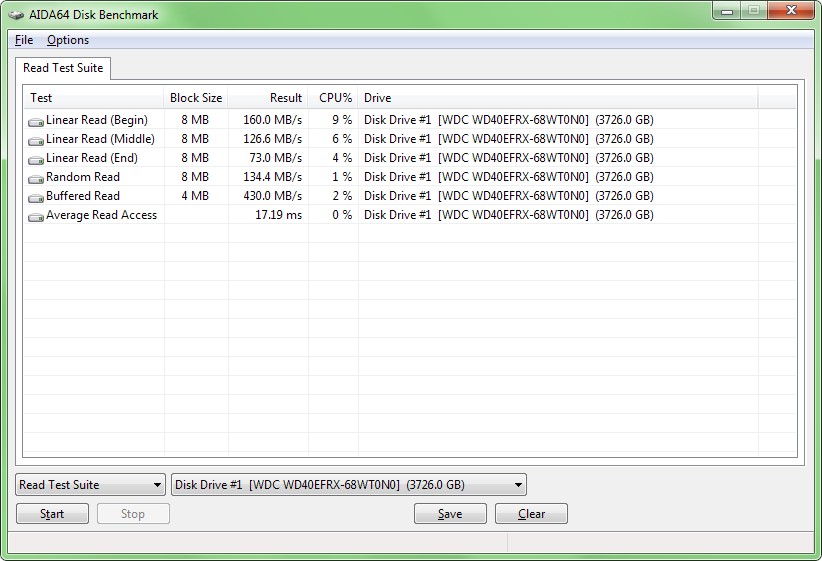822x561 pixels.
Task: Click the 73.0 MB/s result value
Action: pos(276,158)
